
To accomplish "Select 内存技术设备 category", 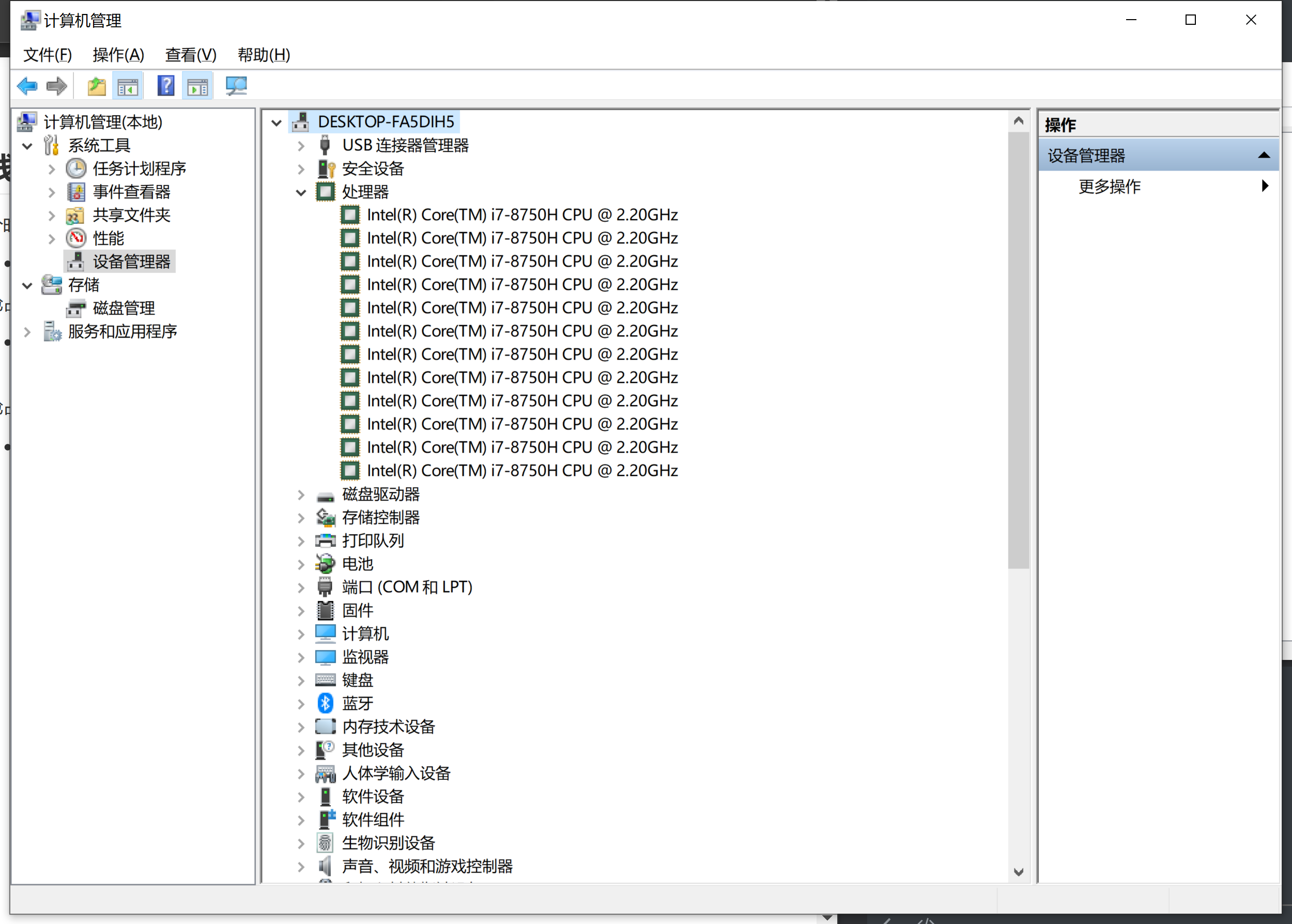I will 389,727.
